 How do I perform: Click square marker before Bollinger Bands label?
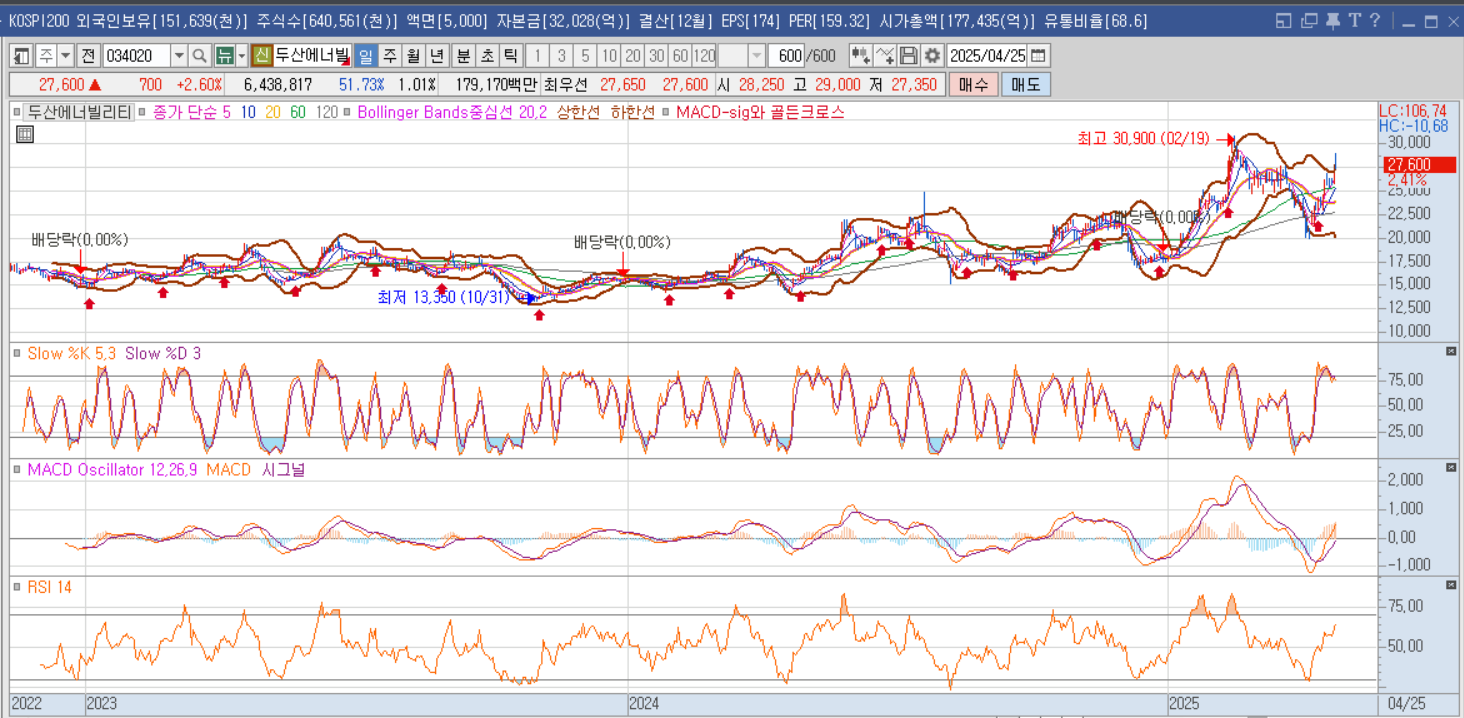349,112
